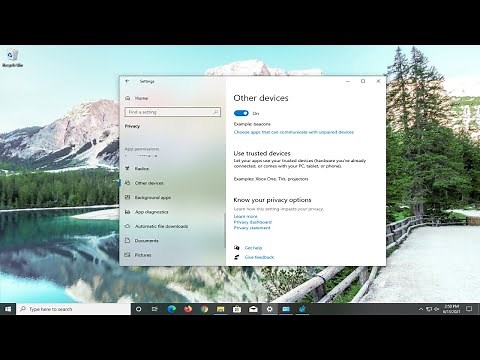Turn off the Other devices toggle
This screenshot has height=360, width=480.
click(x=241, y=113)
